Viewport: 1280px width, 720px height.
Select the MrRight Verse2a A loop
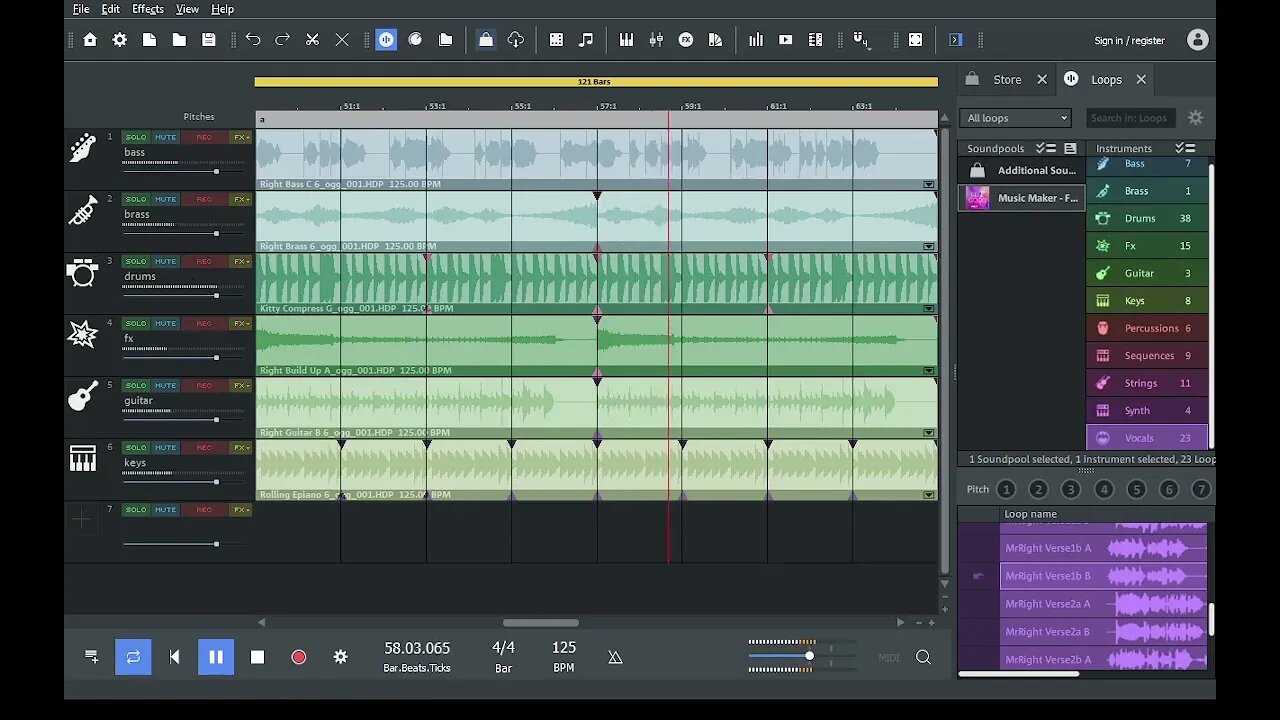click(1103, 604)
